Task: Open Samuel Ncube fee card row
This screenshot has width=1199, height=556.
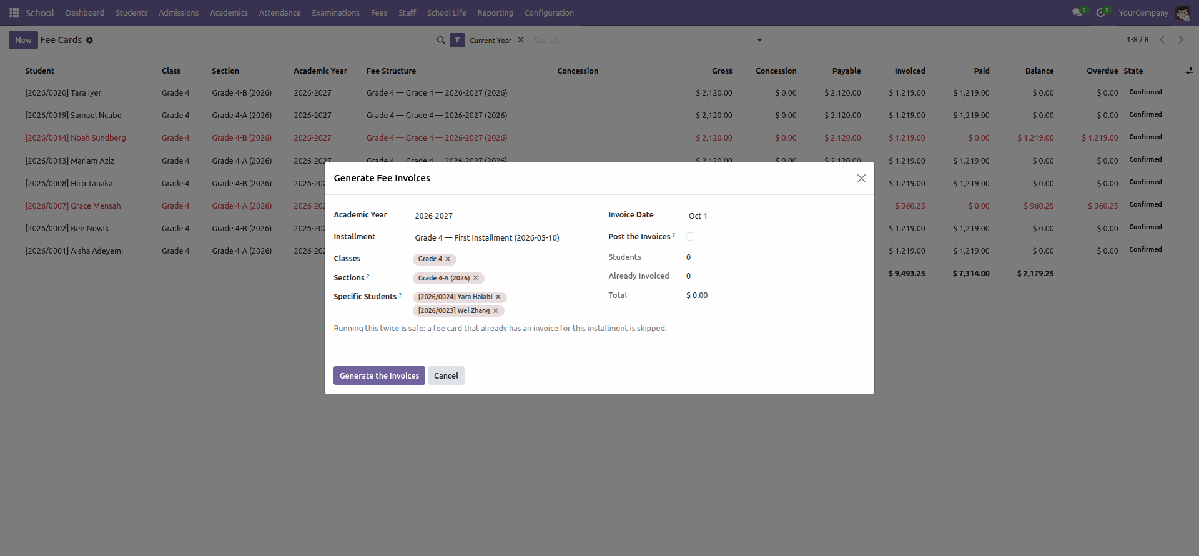Action: click(600, 115)
